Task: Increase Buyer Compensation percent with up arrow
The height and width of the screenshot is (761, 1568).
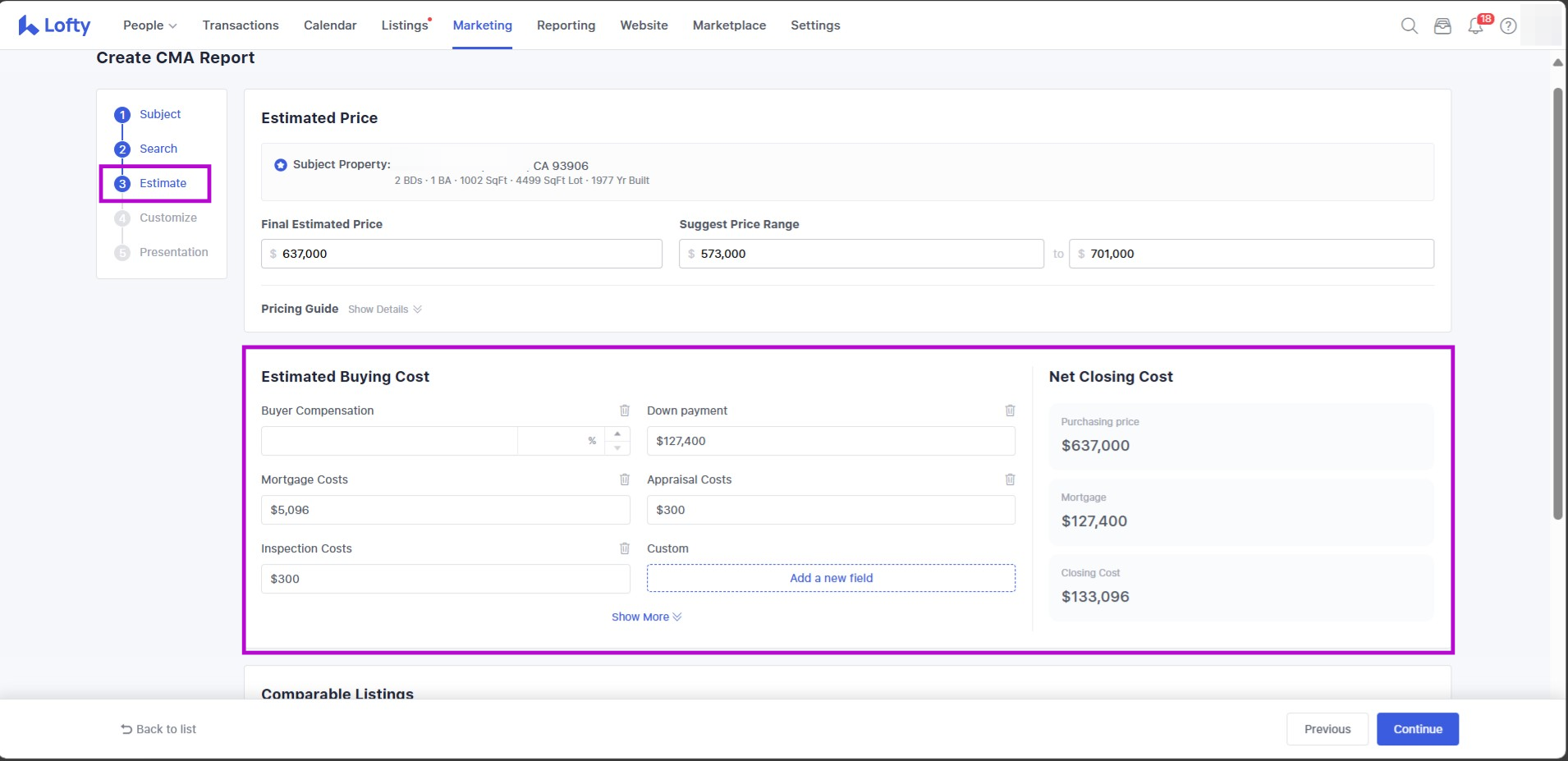Action: point(617,433)
